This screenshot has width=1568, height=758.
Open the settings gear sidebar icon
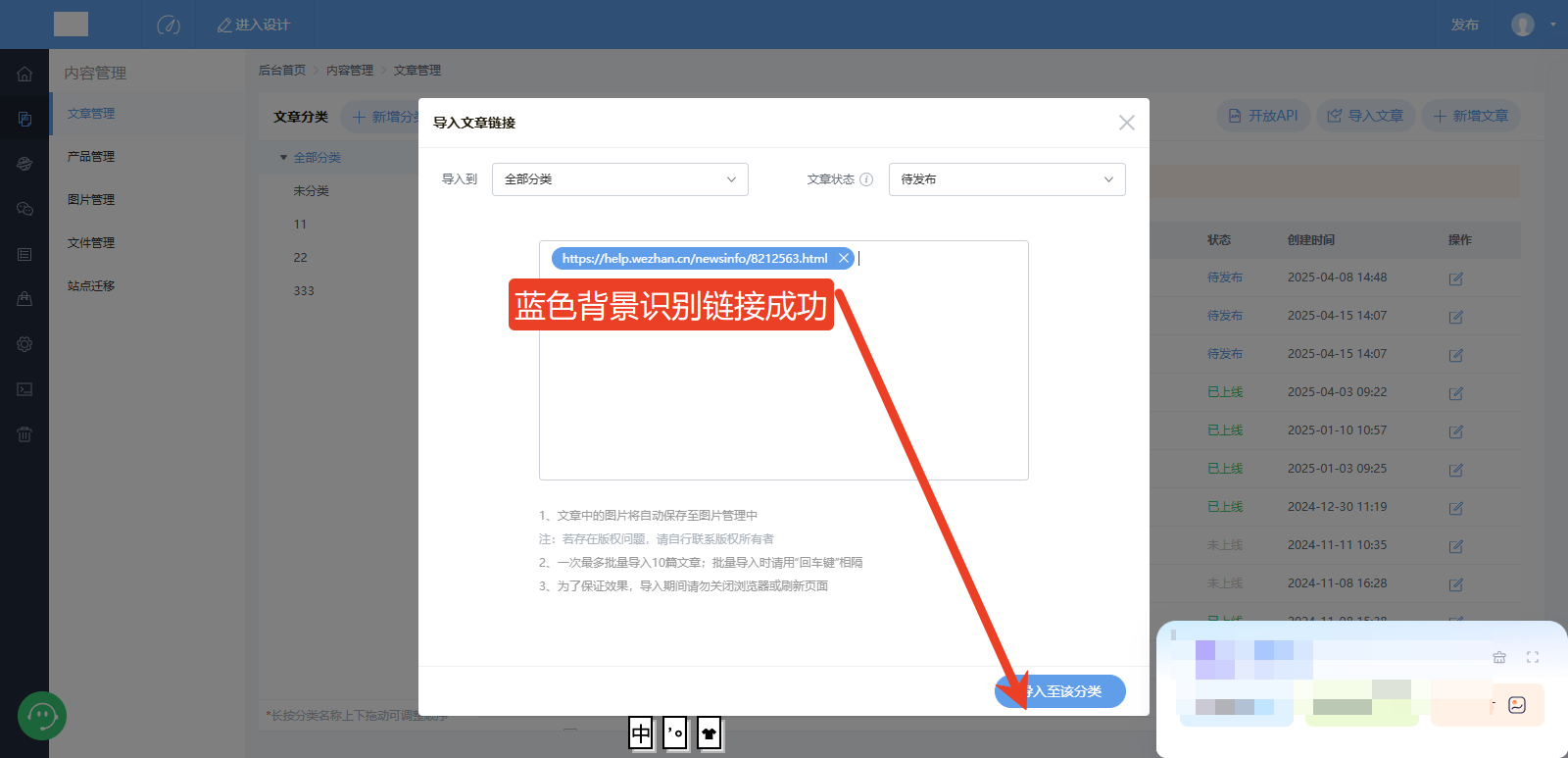click(x=24, y=344)
